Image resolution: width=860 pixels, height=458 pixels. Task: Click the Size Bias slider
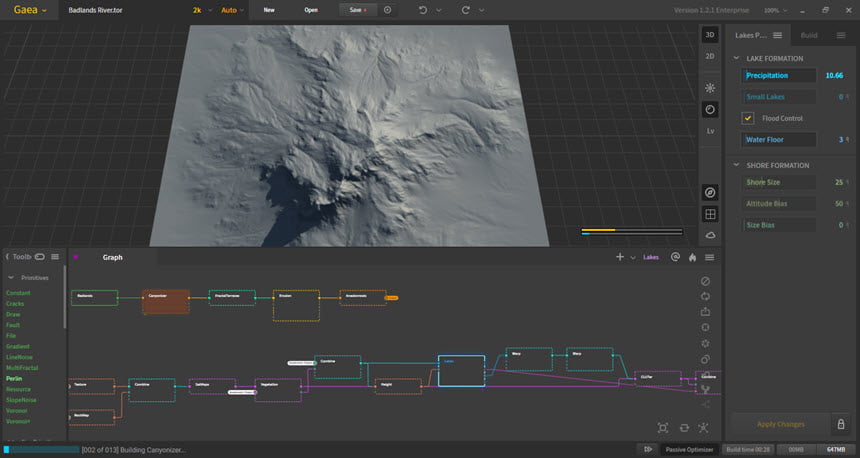[x=779, y=225]
